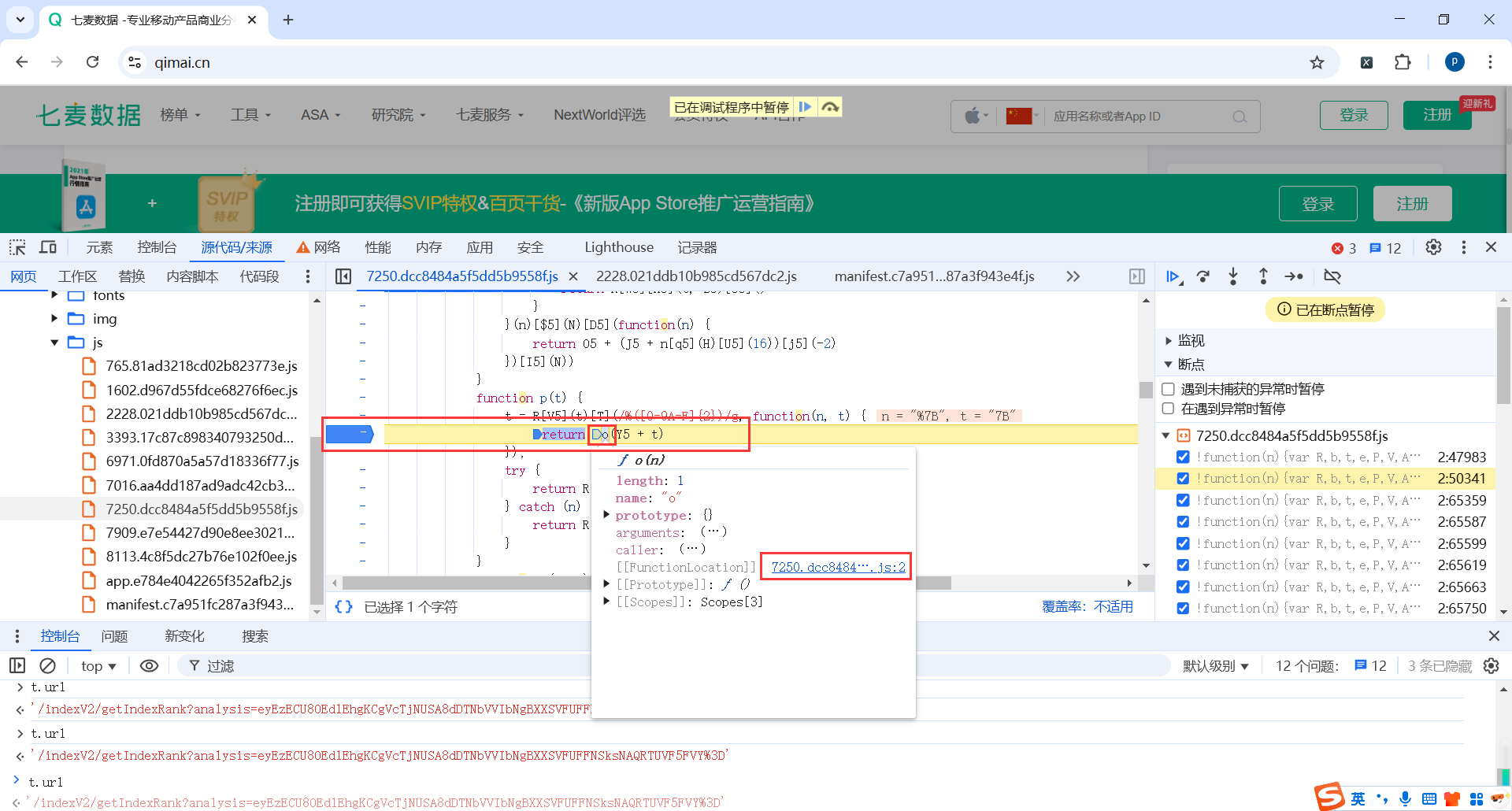1512x811 pixels.
Task: Open the Network panel tab
Action: (x=318, y=247)
